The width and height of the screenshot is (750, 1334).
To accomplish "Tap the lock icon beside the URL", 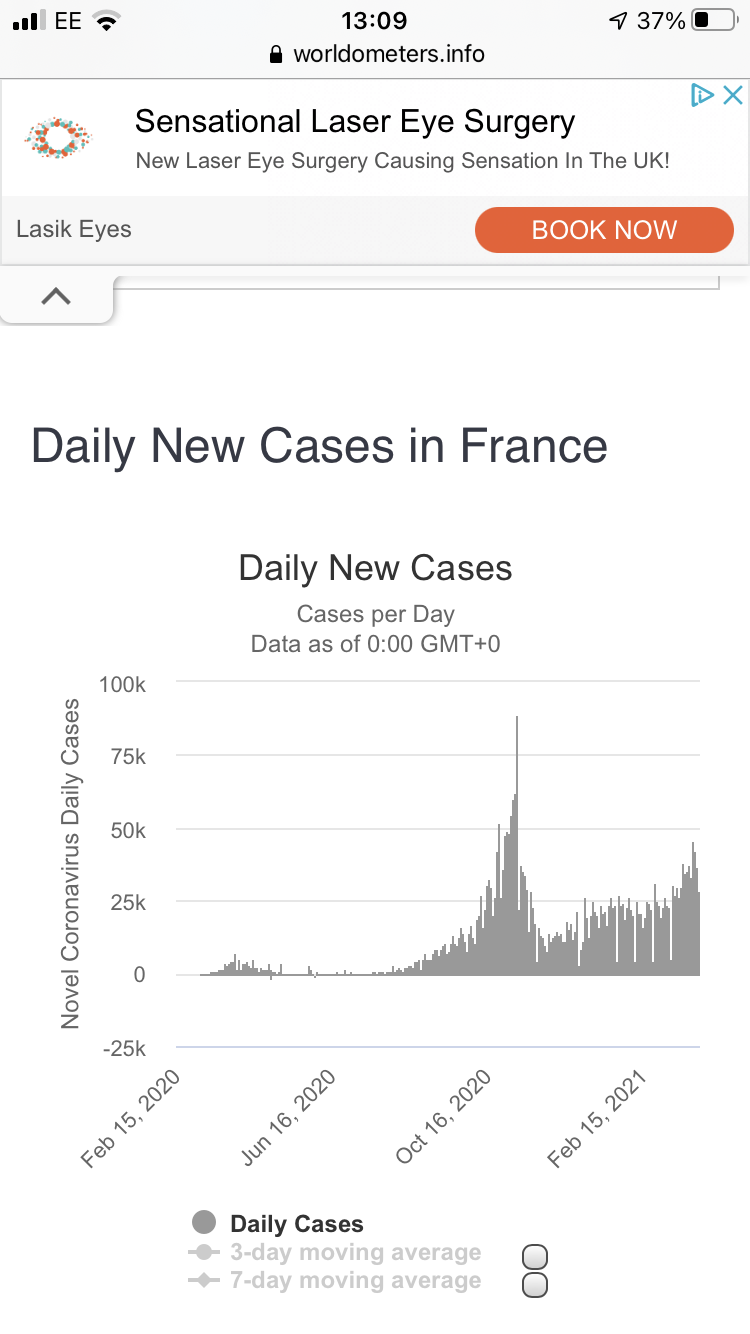I will pos(277,55).
